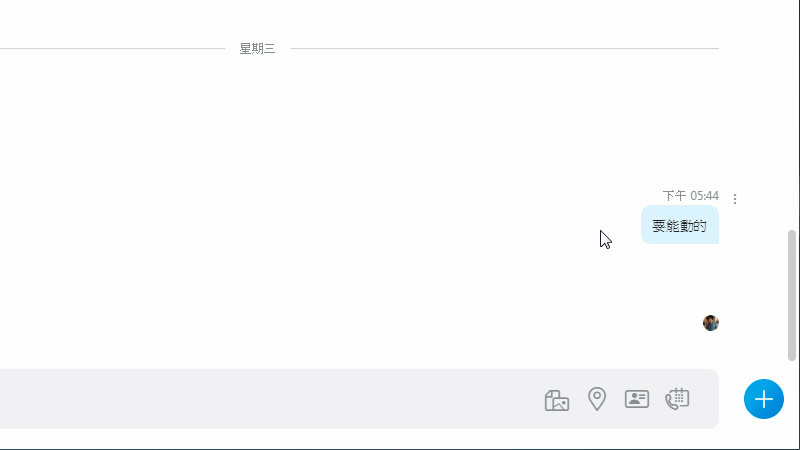Click the scrollbar track above the thumb

coord(793,120)
